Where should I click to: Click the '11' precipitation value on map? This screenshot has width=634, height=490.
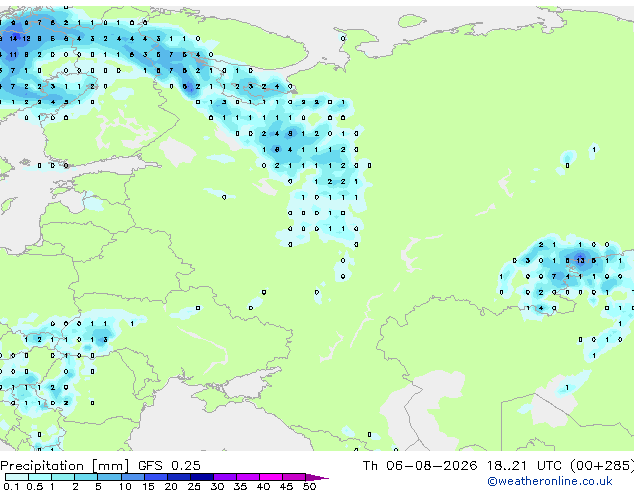tap(13, 54)
